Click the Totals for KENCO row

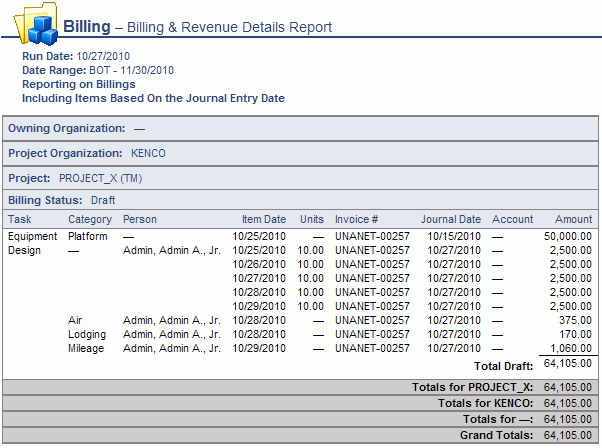300,403
